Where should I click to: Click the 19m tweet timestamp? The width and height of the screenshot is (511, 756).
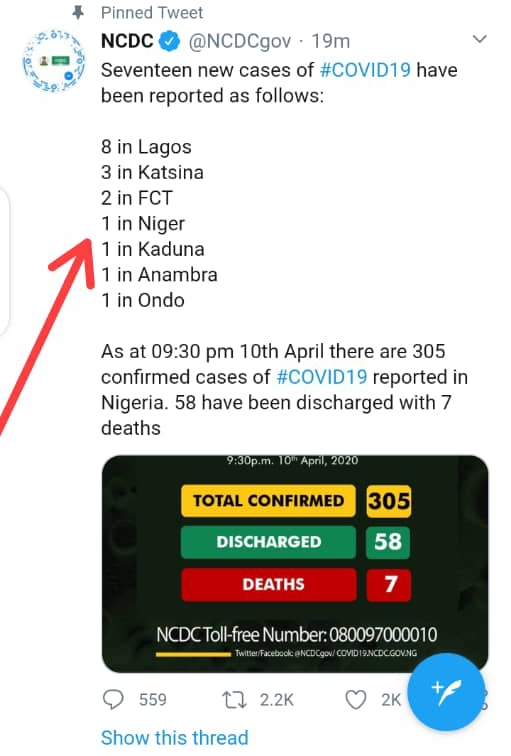click(x=331, y=41)
